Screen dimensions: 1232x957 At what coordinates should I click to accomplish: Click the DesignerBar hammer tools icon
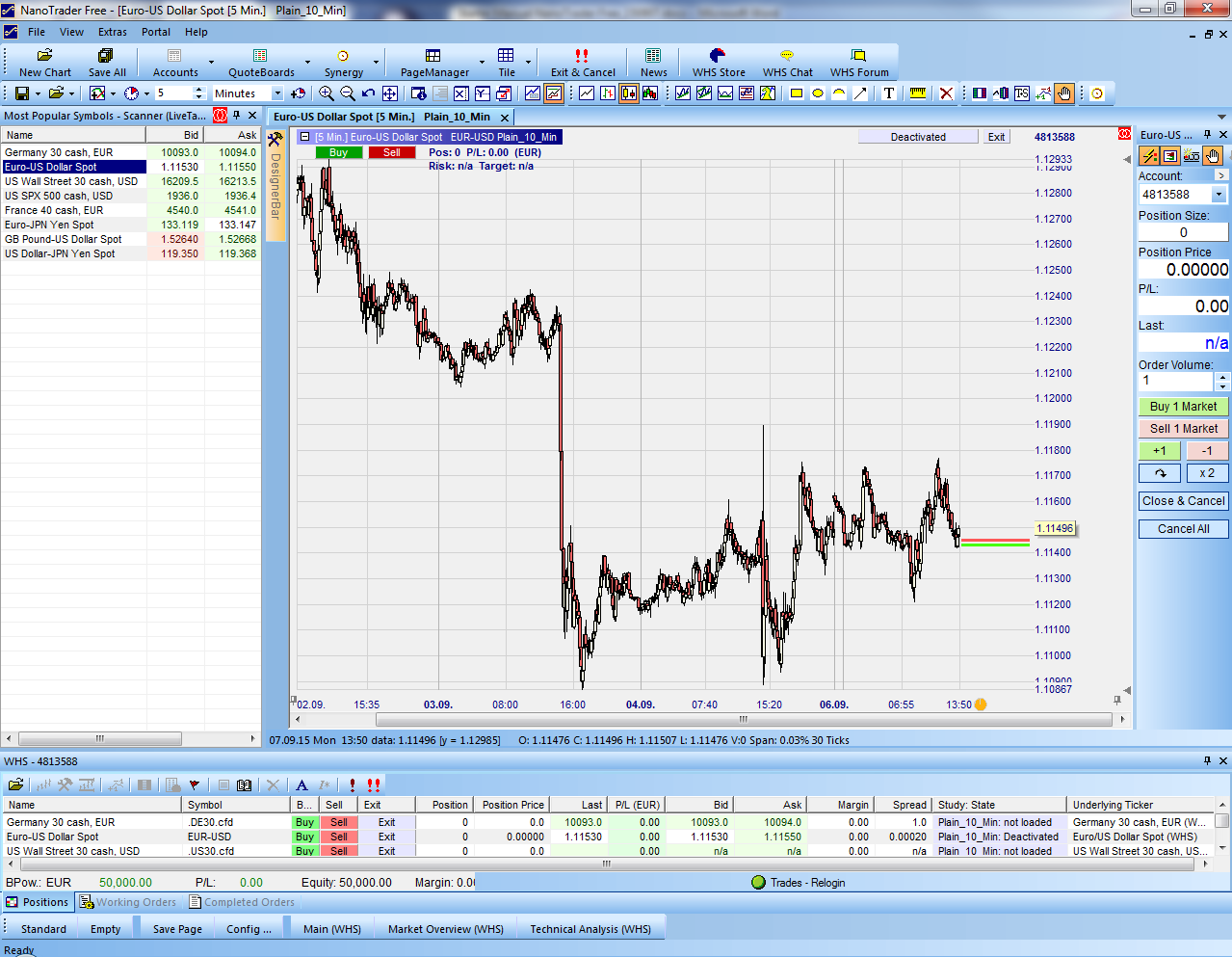click(x=275, y=140)
